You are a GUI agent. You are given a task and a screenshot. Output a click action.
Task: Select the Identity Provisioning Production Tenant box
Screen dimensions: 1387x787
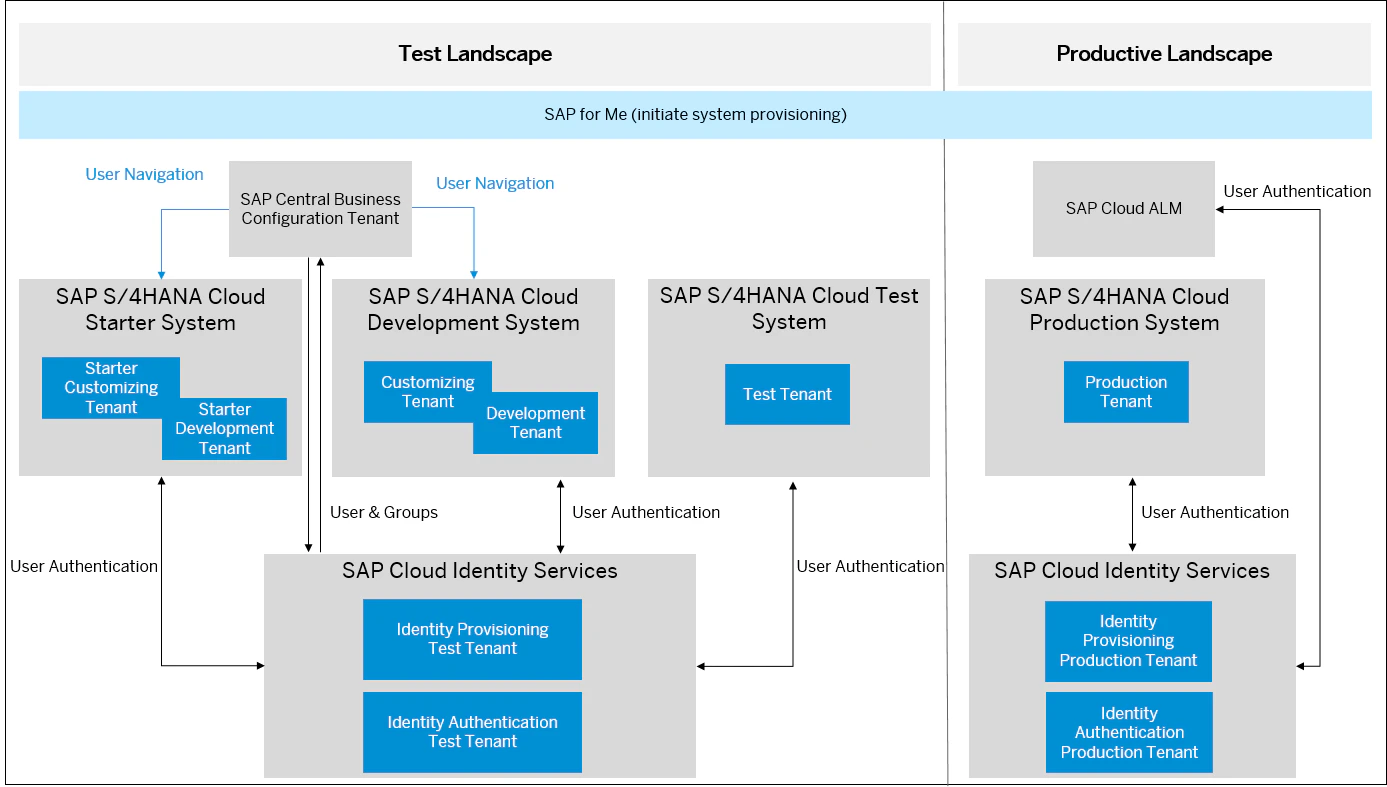(x=1128, y=641)
